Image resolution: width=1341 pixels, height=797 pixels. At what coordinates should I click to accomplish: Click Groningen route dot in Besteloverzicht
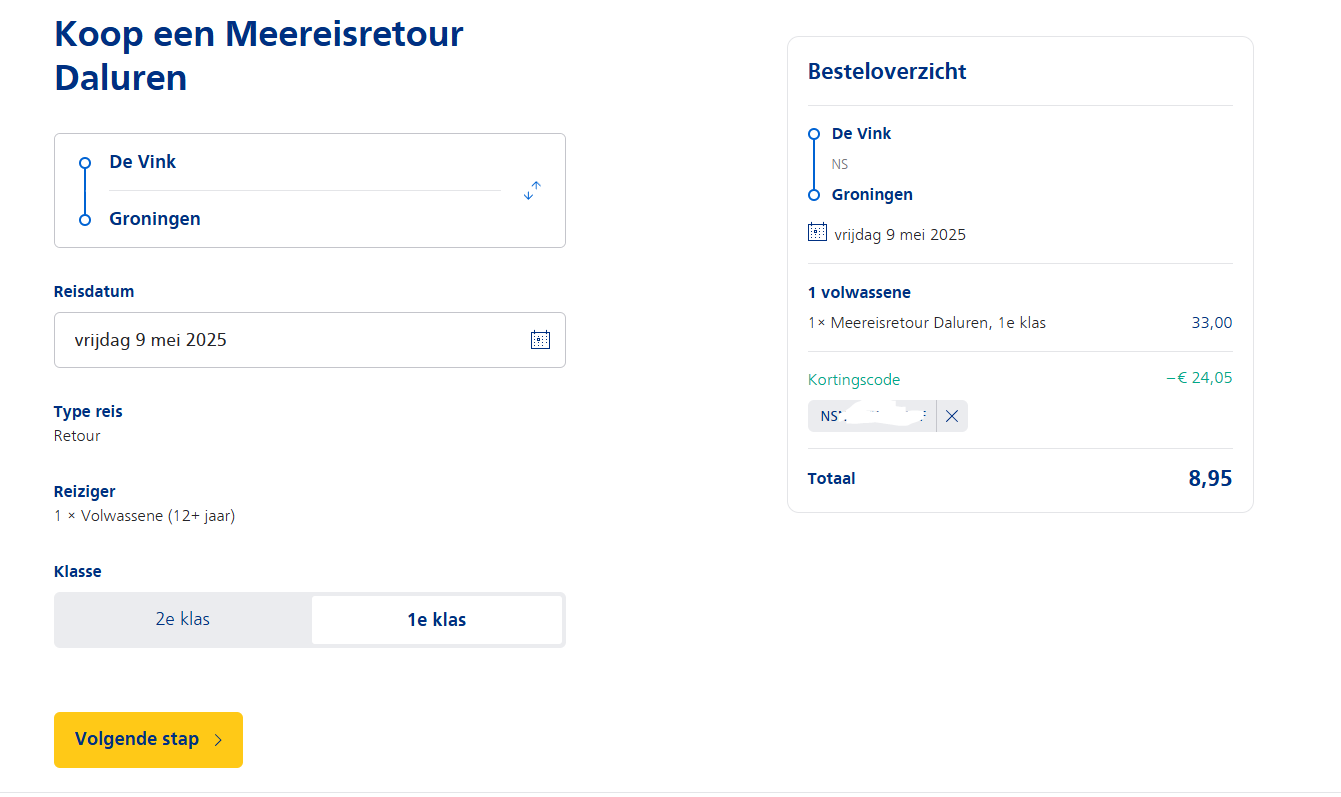814,195
